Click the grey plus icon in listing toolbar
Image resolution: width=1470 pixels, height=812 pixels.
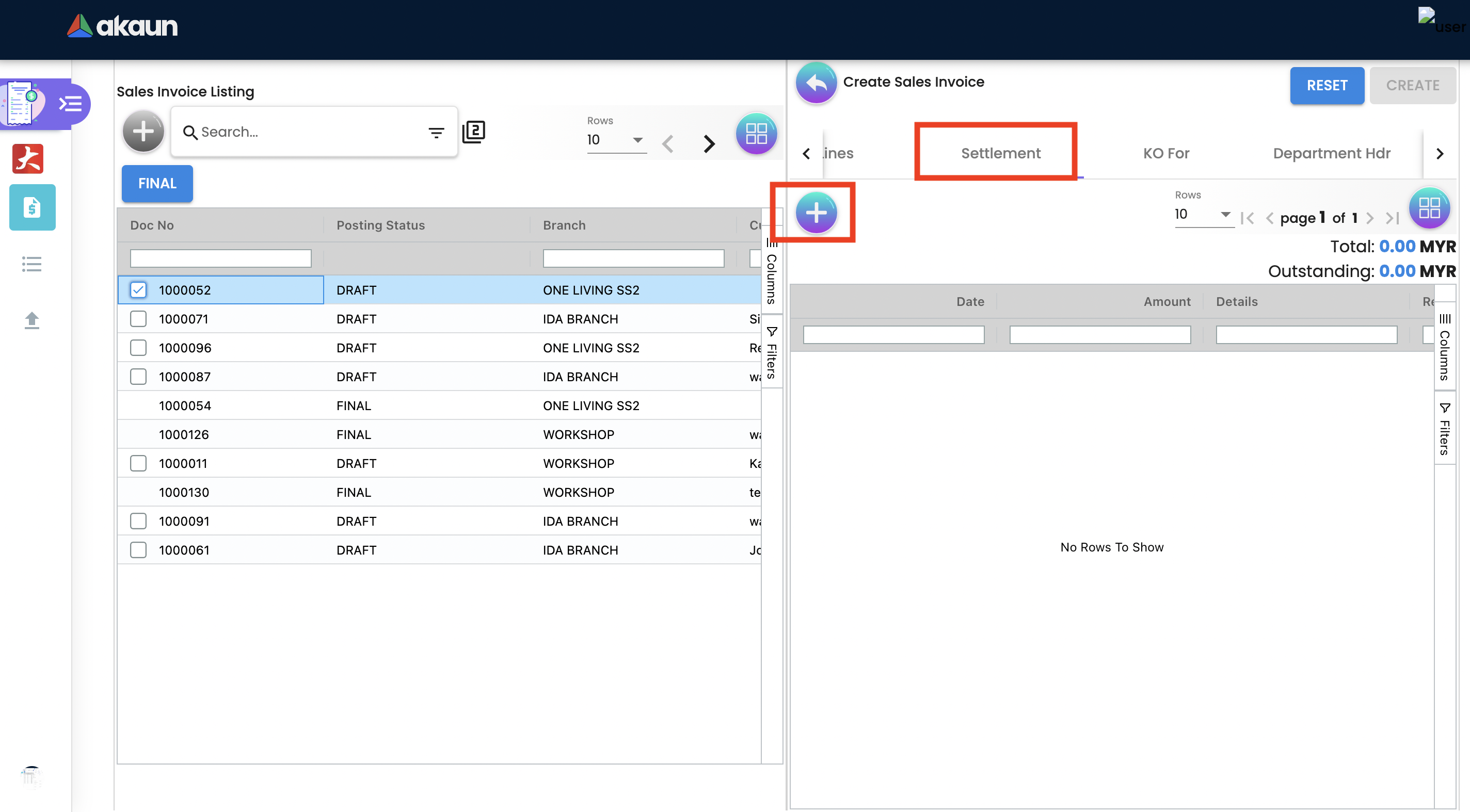click(143, 132)
